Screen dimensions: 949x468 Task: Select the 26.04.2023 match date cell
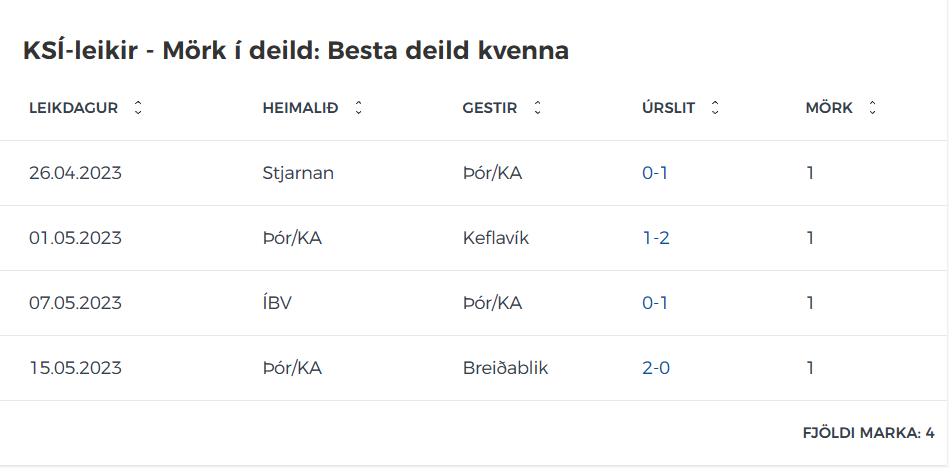click(75, 173)
